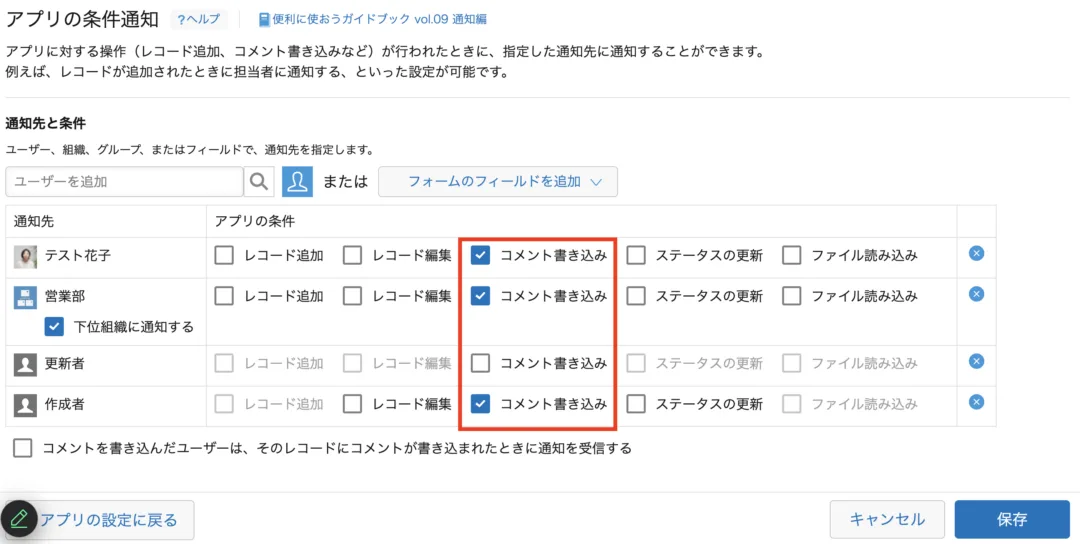The height and width of the screenshot is (544, 1080).
Task: Check the コメントを書き込んだユーザーは notification option
Action: coord(23,448)
